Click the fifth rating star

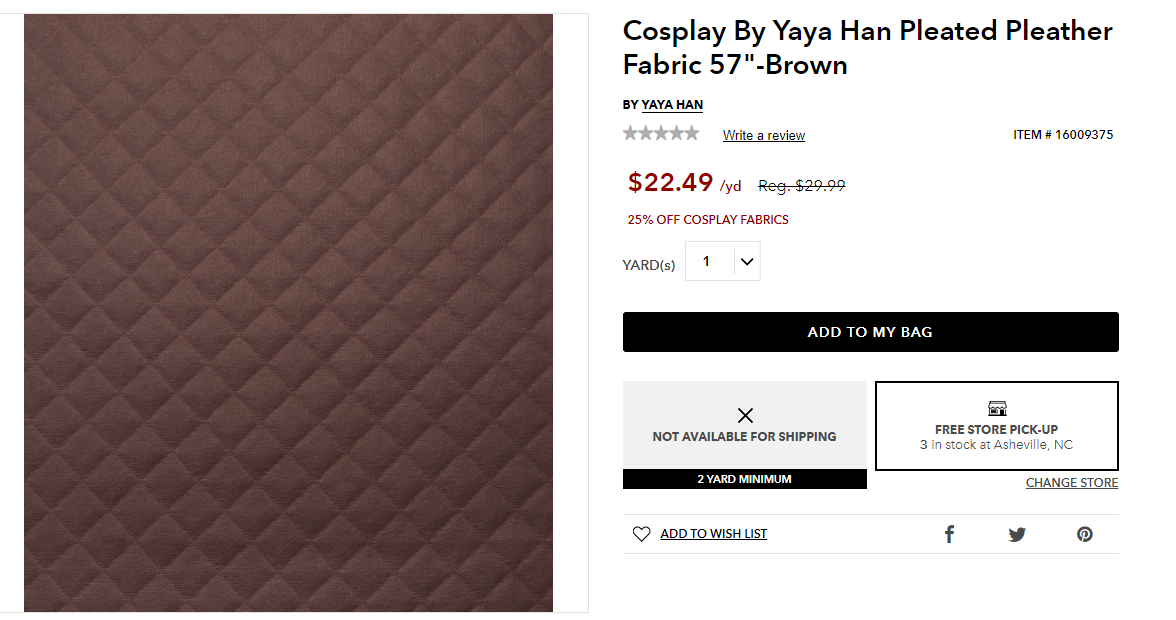[691, 133]
